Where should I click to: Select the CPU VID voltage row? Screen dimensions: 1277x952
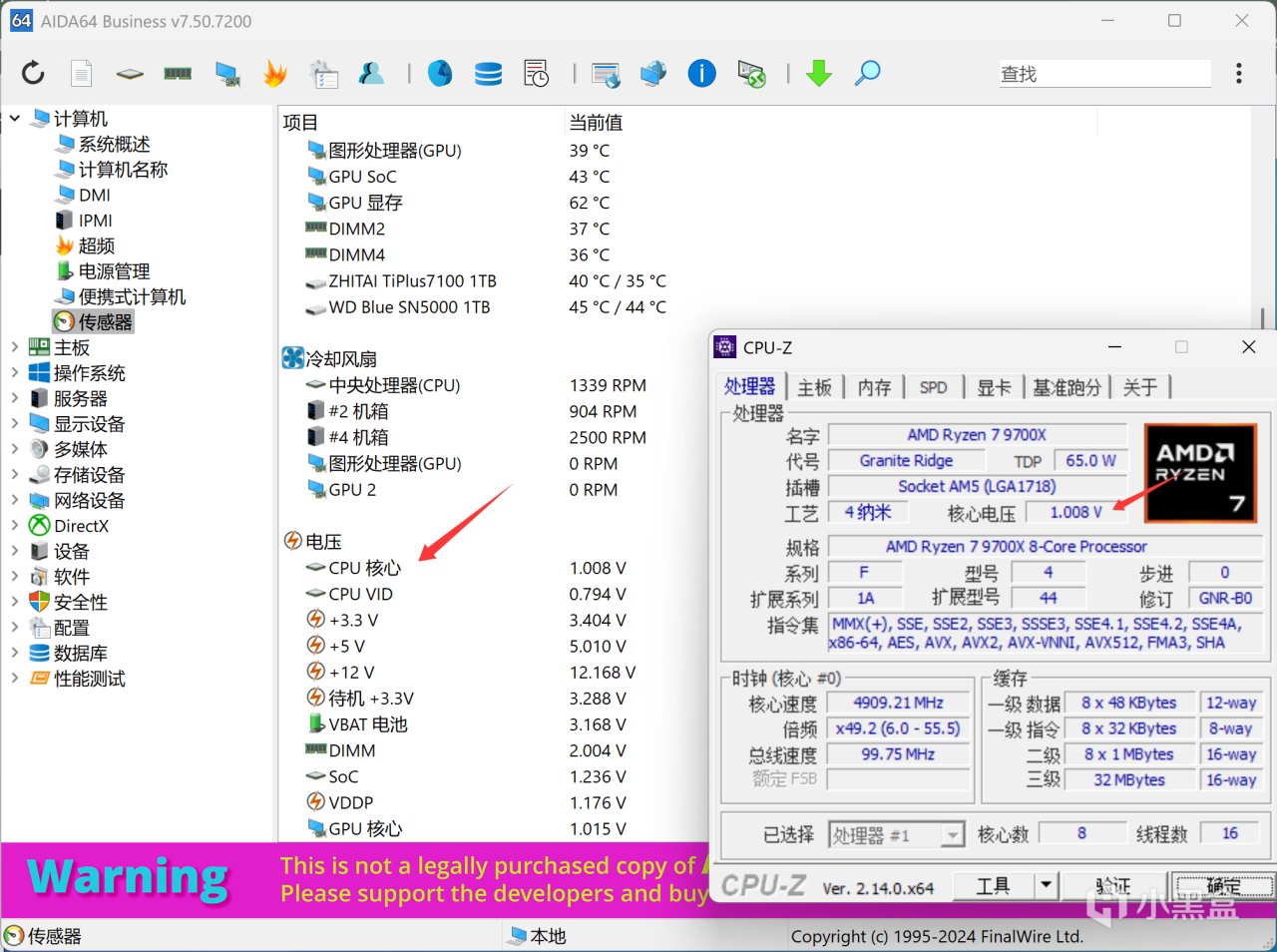tap(467, 594)
